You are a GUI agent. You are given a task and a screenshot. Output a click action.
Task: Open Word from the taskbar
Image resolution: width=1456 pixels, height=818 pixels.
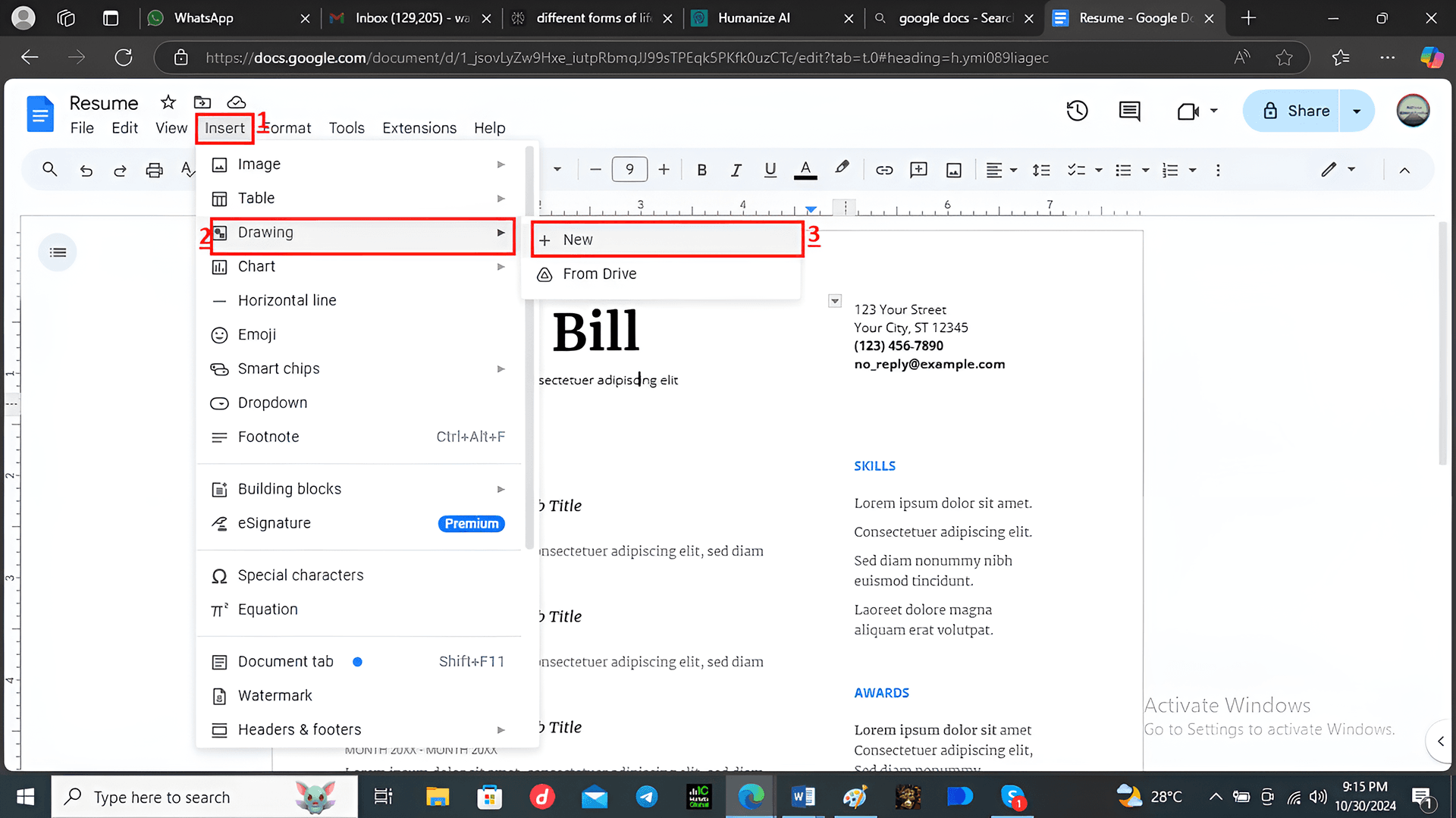(x=803, y=797)
